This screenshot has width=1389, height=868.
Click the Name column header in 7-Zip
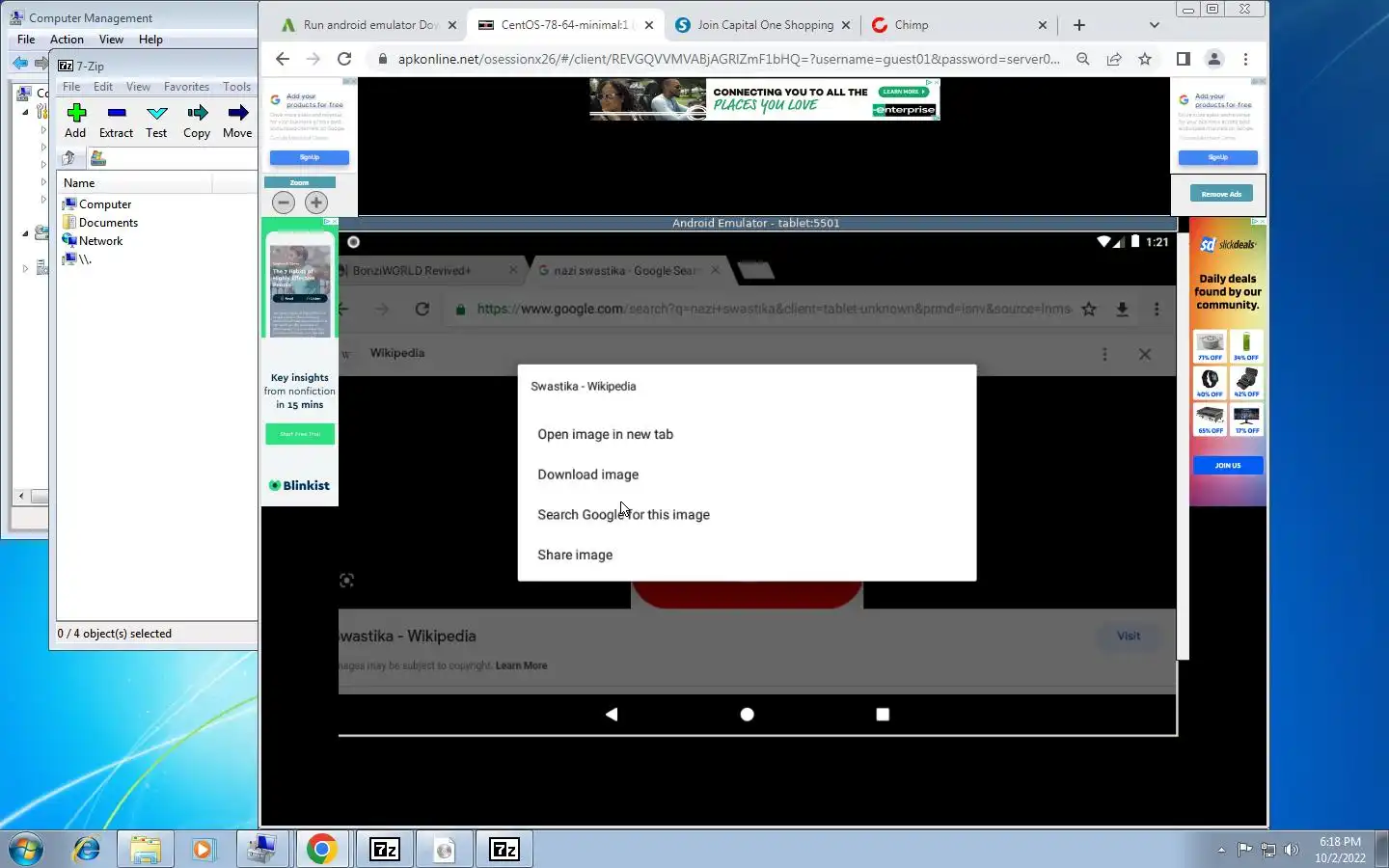[135, 183]
